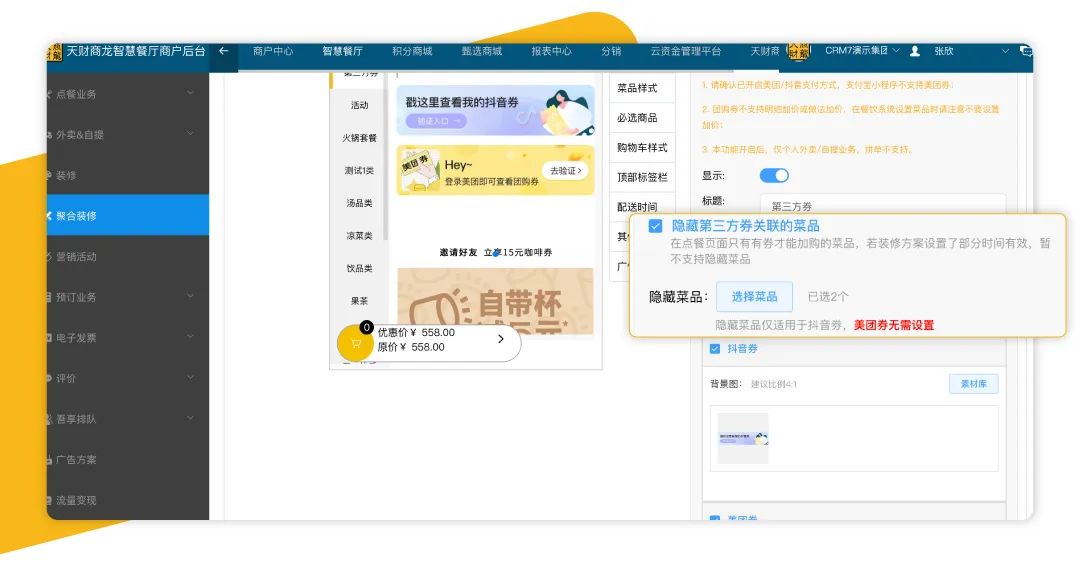The image size is (1080, 578).
Task: Uncheck 隐藏第三方券关联的菜品 checkbox
Action: pos(655,226)
